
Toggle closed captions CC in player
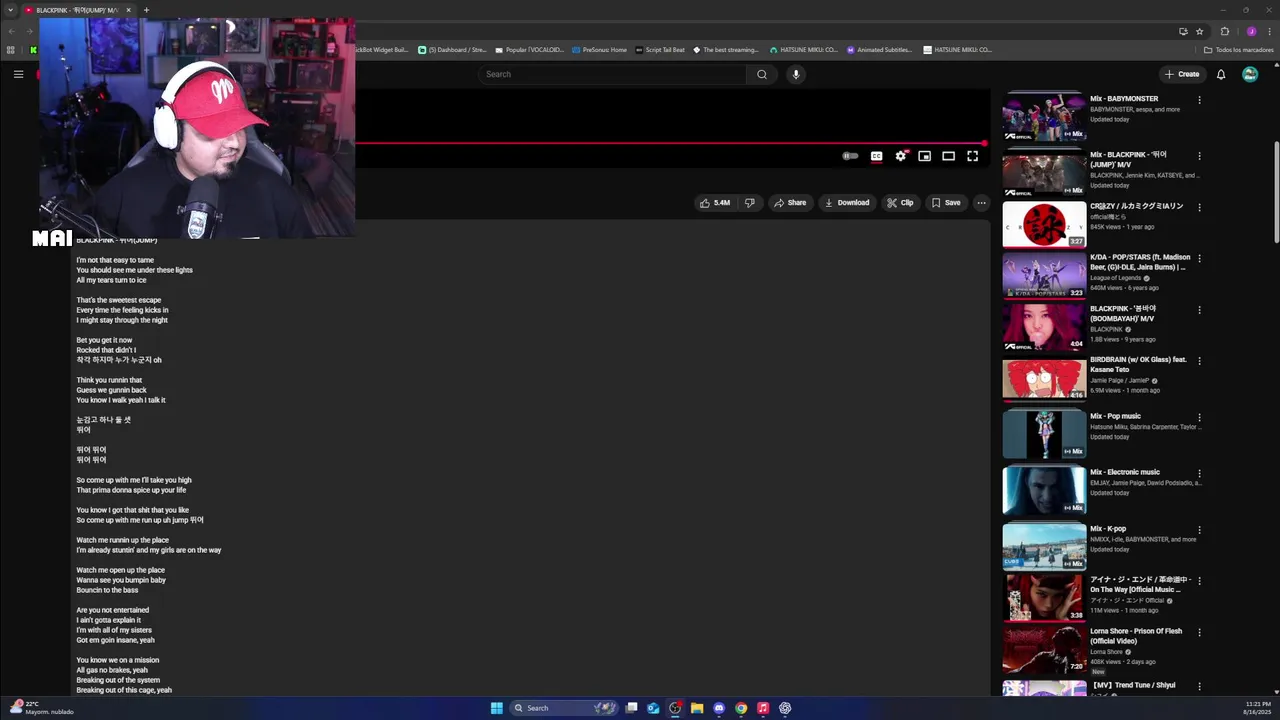click(x=876, y=156)
